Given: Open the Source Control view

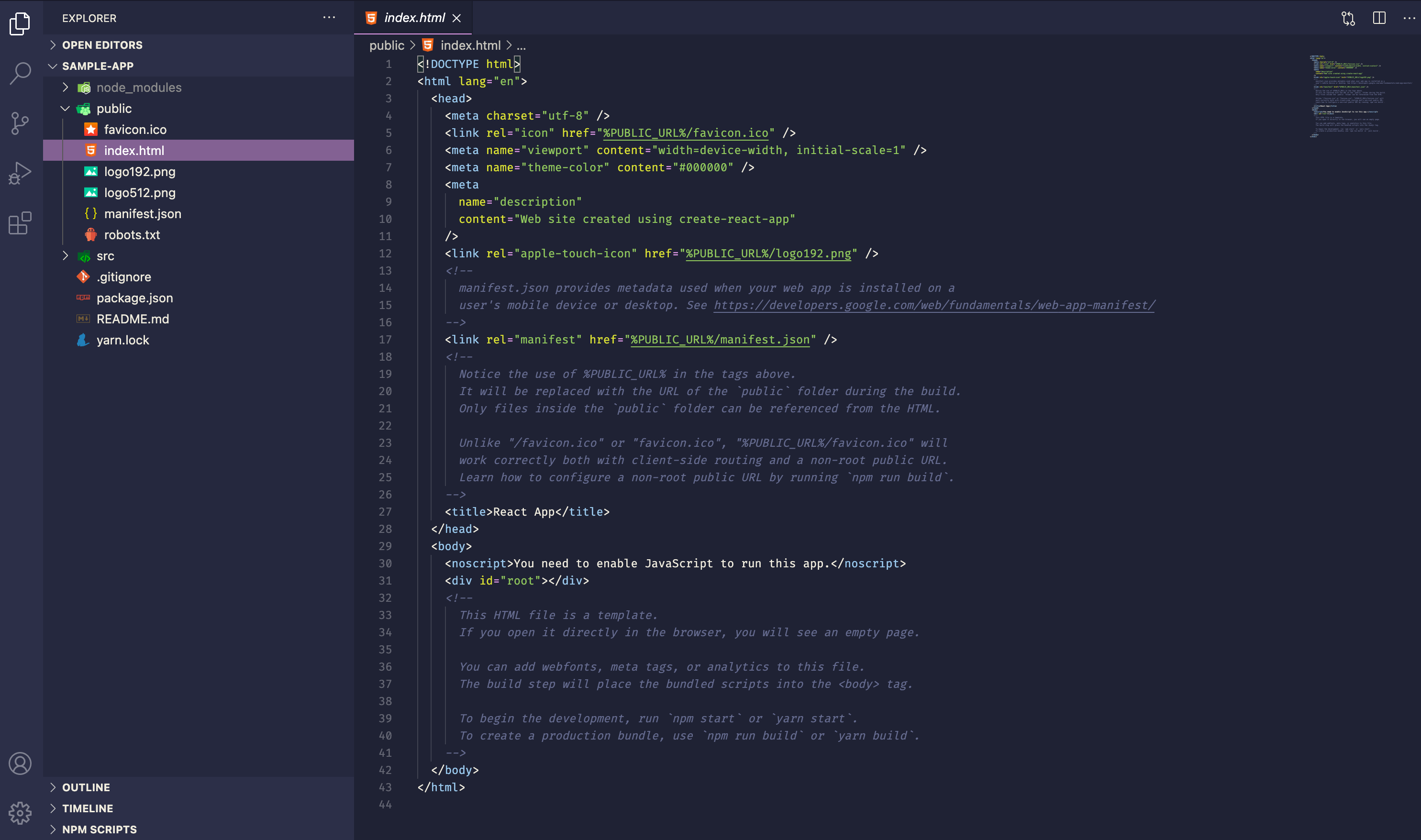Looking at the screenshot, I should click(x=21, y=123).
